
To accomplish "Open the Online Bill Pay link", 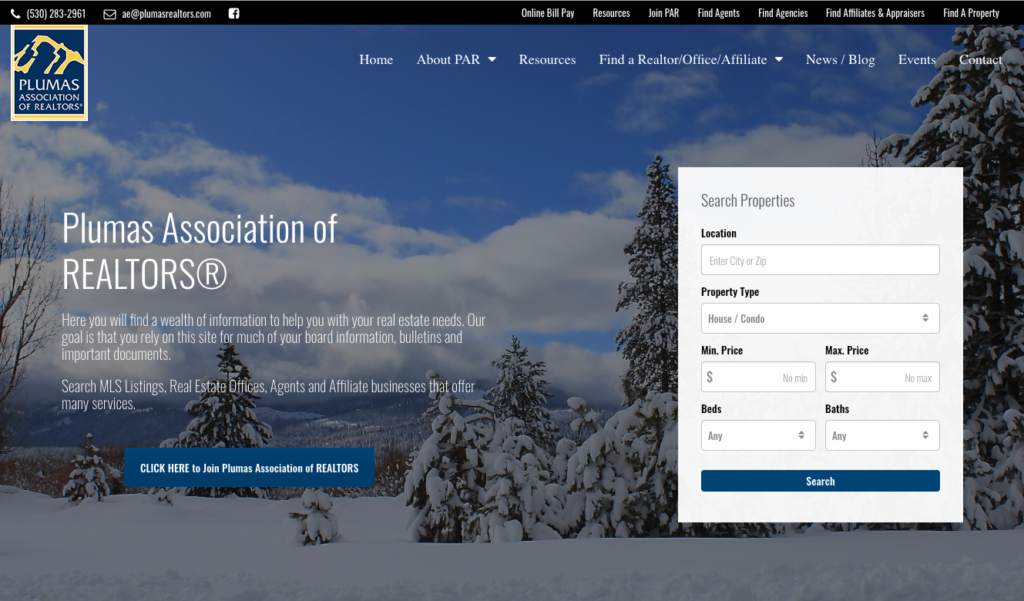I will coord(547,14).
